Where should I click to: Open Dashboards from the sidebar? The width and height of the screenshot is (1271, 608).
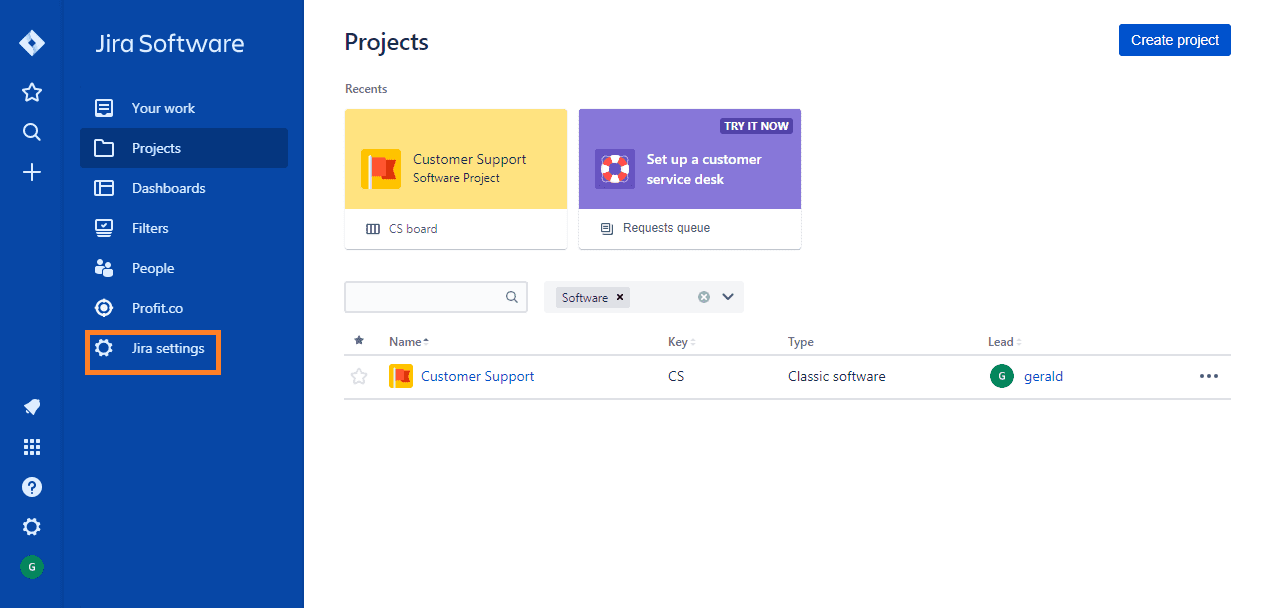click(x=184, y=188)
